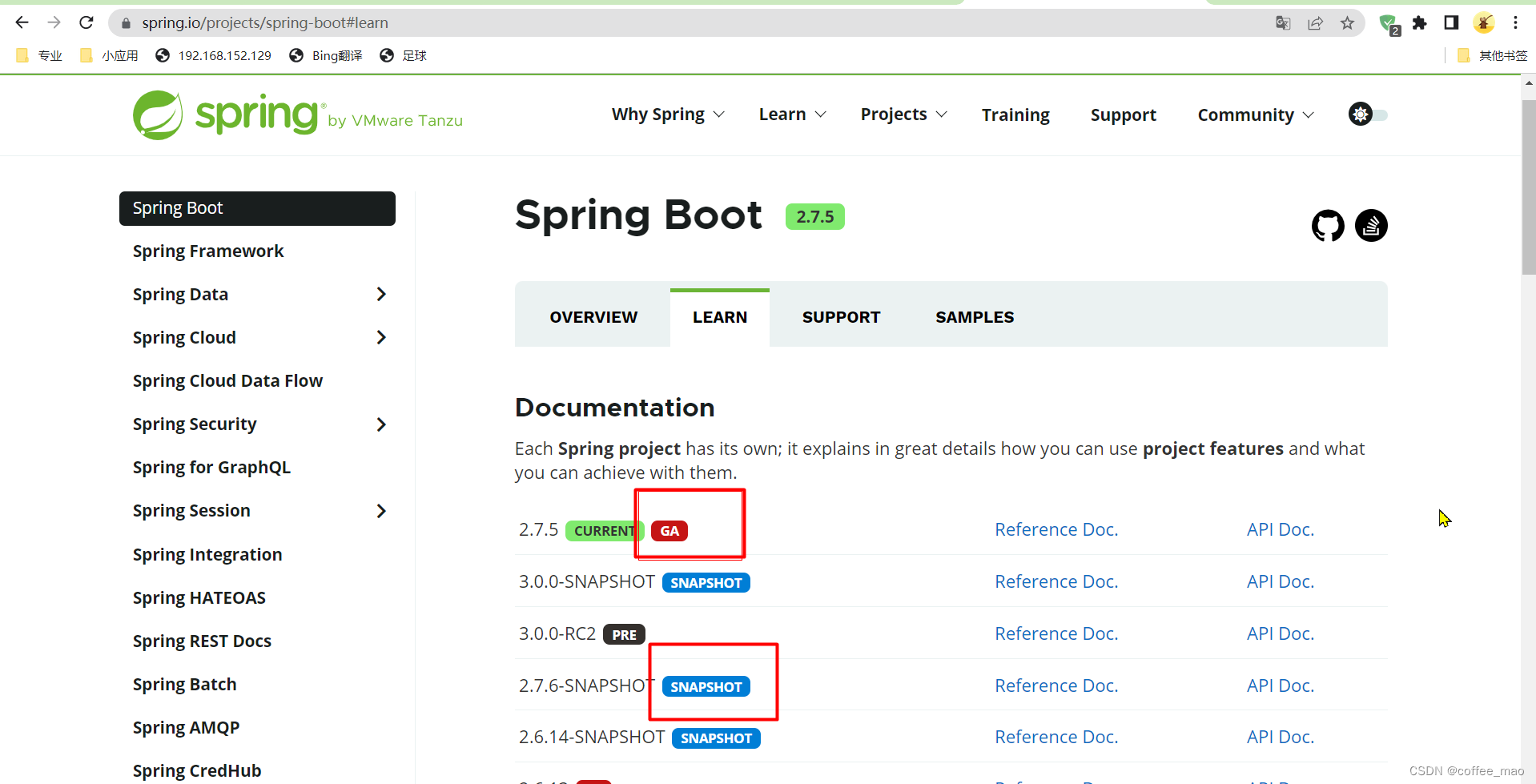Open the 192.168.152.129 bookmark
This screenshot has height=784, width=1536.
tap(214, 55)
